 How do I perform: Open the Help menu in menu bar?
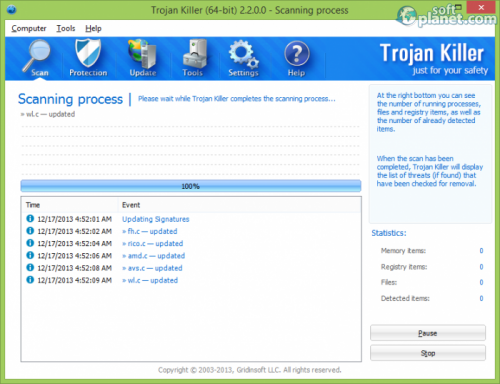coord(93,28)
